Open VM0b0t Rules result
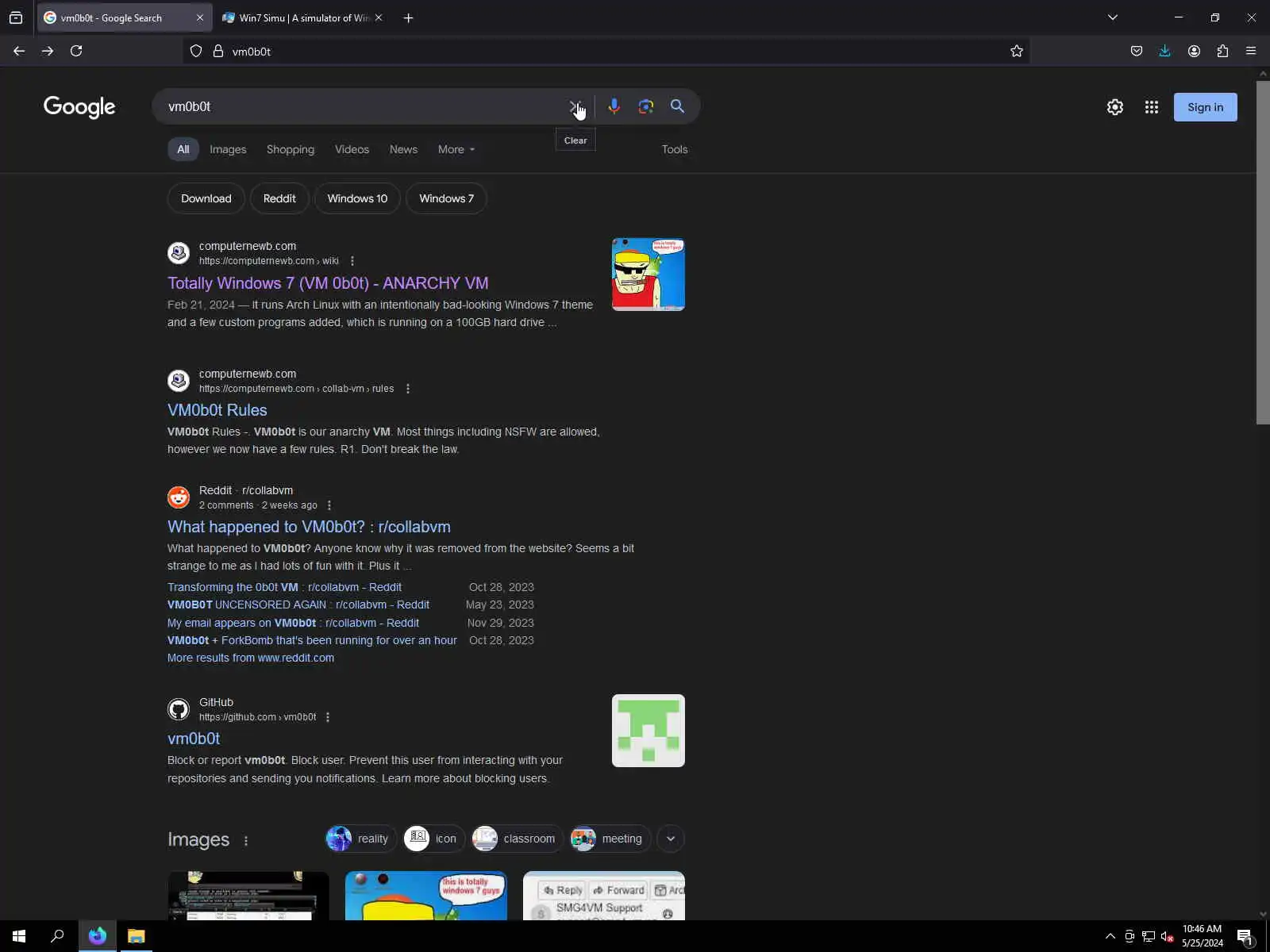Screen dimensions: 1270x952 click(217, 410)
